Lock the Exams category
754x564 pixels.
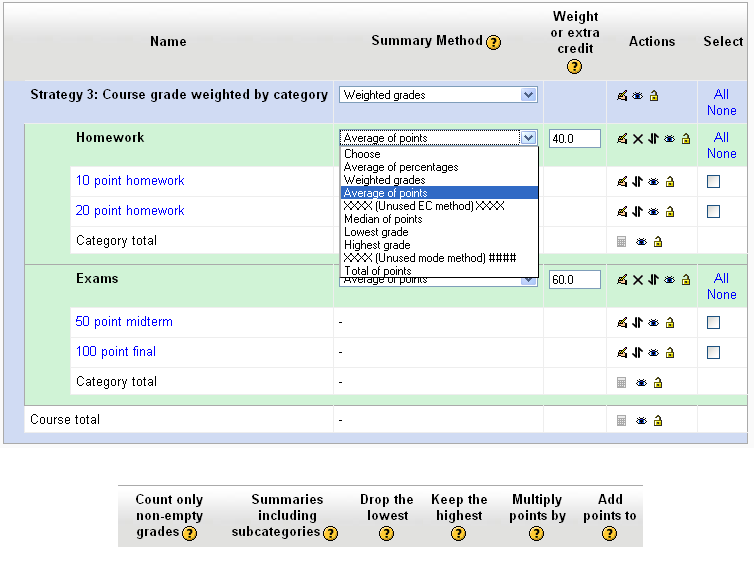pyautogui.click(x=686, y=280)
